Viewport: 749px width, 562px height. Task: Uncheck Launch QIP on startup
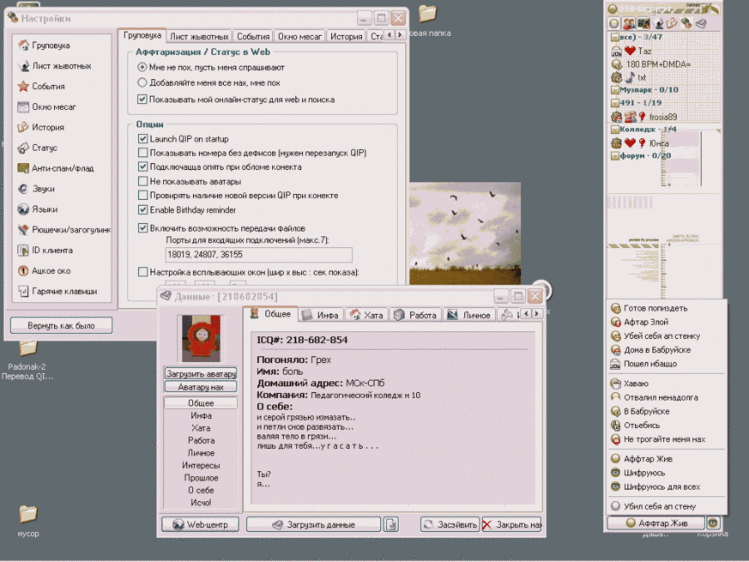coord(142,139)
